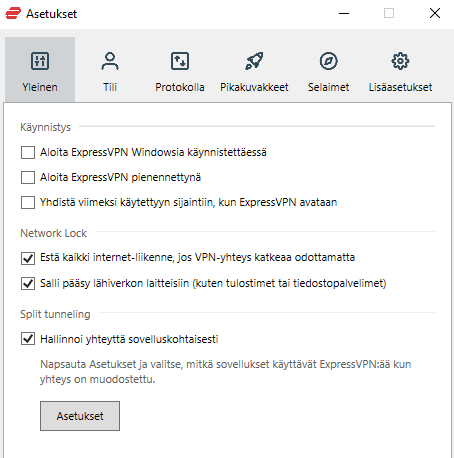Uncheck Hallinnoi yhteyttä sovelluskohtaisesti
The height and width of the screenshot is (458, 454).
point(28,339)
